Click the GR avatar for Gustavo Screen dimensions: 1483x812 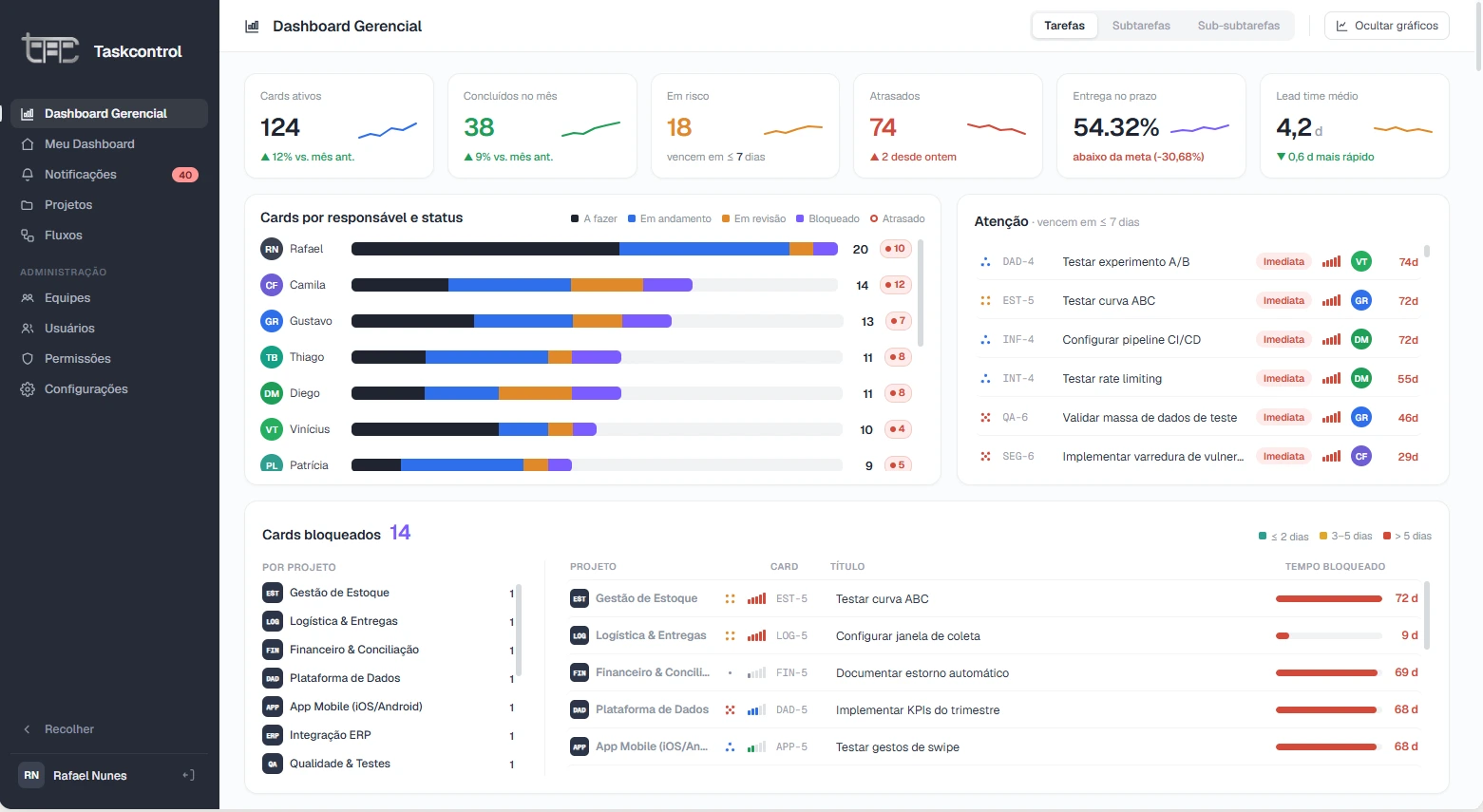point(272,321)
